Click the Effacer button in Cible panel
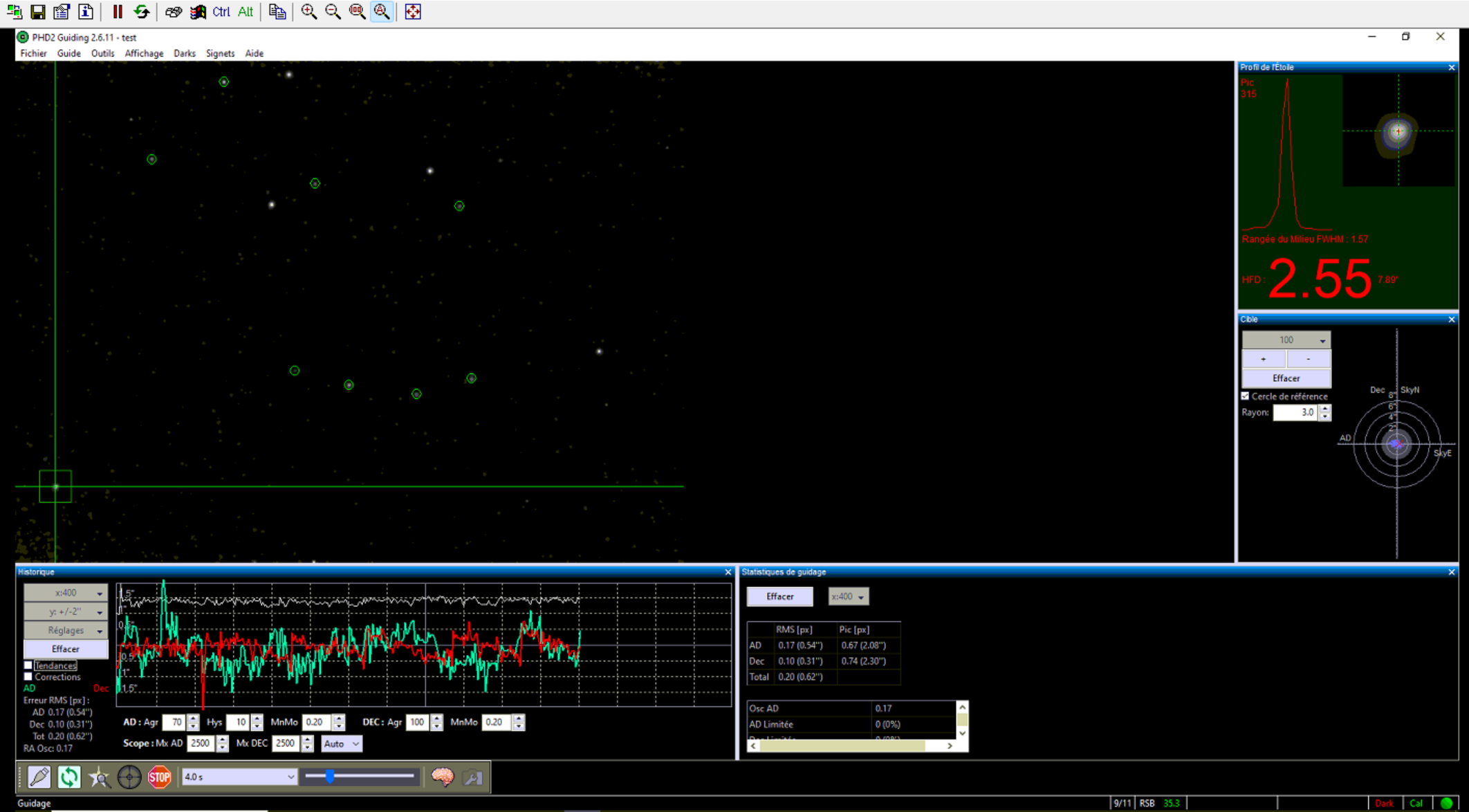1469x812 pixels. click(x=1286, y=378)
